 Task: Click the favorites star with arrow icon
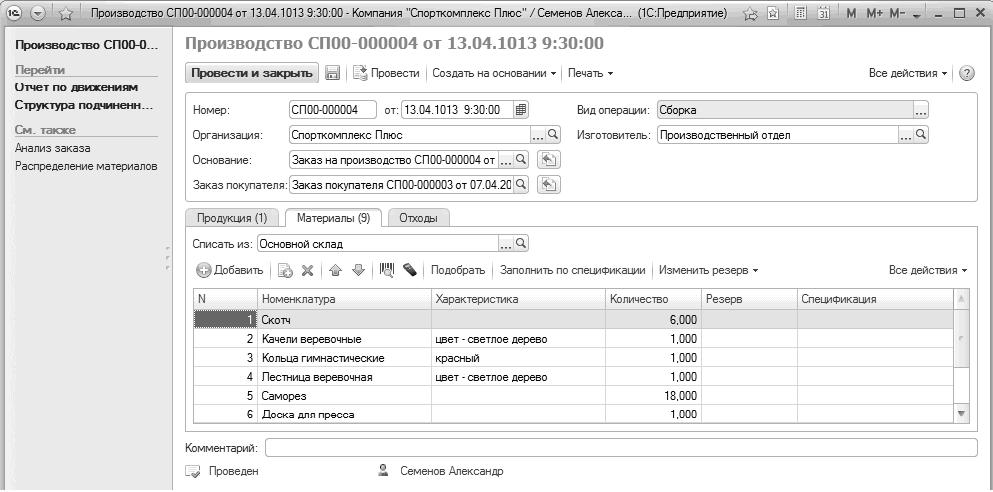[x=752, y=13]
